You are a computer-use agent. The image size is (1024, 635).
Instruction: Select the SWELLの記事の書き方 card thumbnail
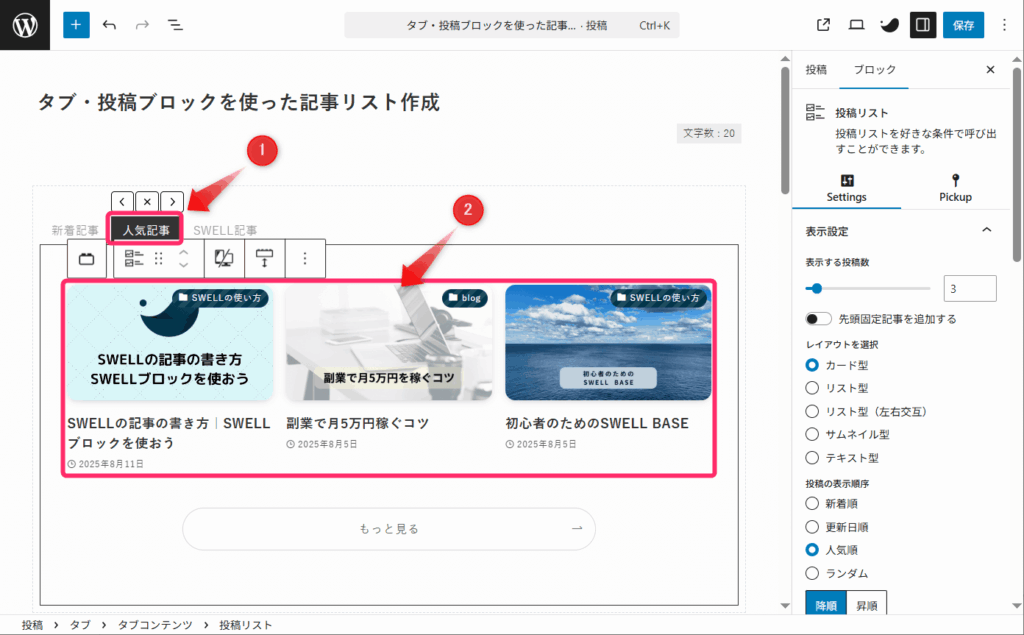170,342
